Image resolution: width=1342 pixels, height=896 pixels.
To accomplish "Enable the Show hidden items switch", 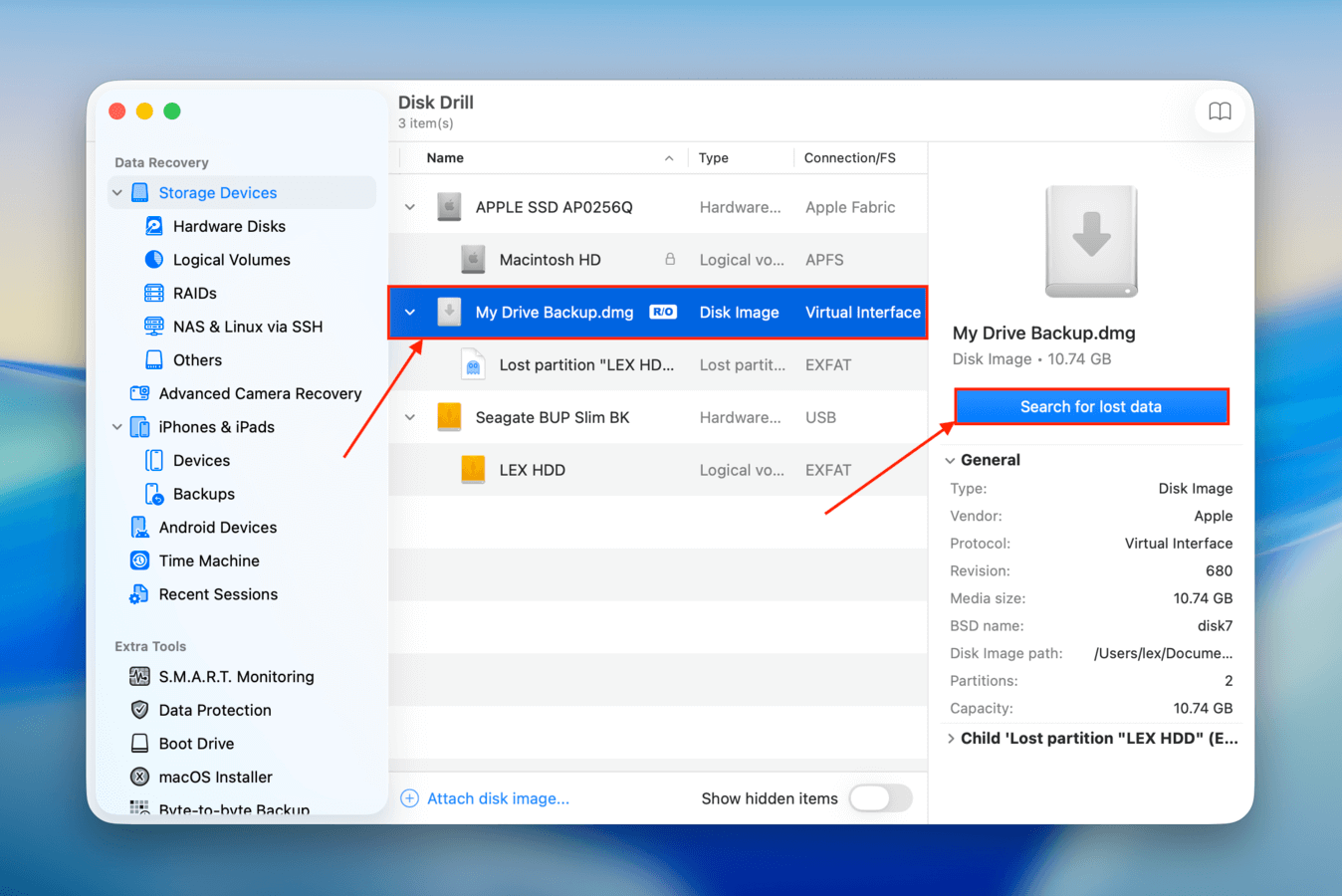I will point(881,798).
